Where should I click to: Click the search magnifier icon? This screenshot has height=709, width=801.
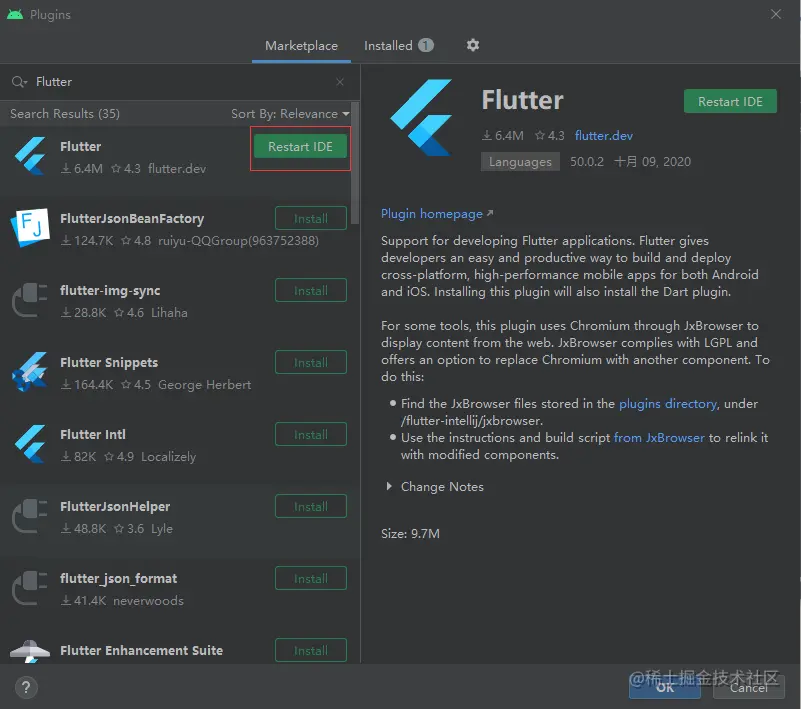(19, 82)
